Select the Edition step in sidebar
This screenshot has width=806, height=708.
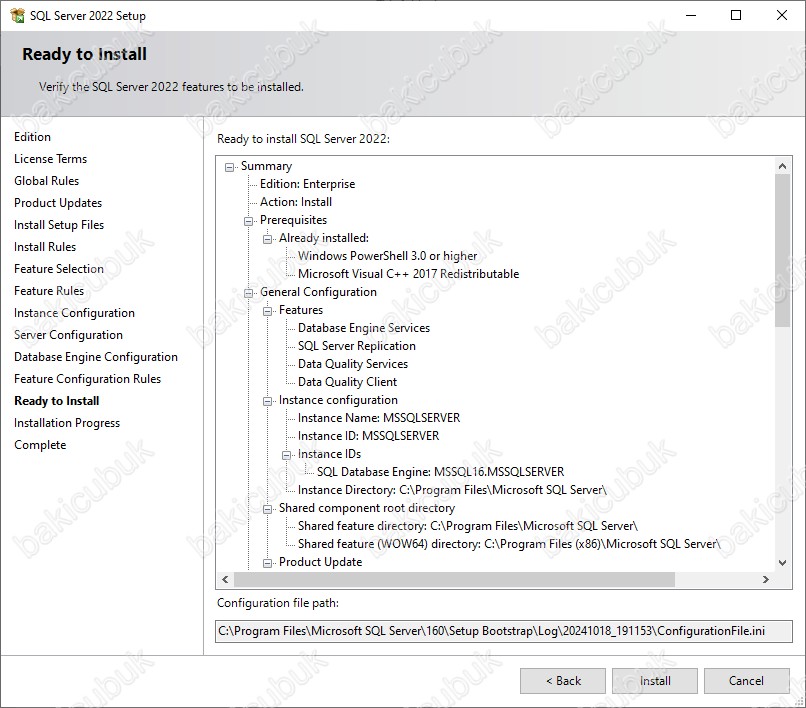pos(32,137)
